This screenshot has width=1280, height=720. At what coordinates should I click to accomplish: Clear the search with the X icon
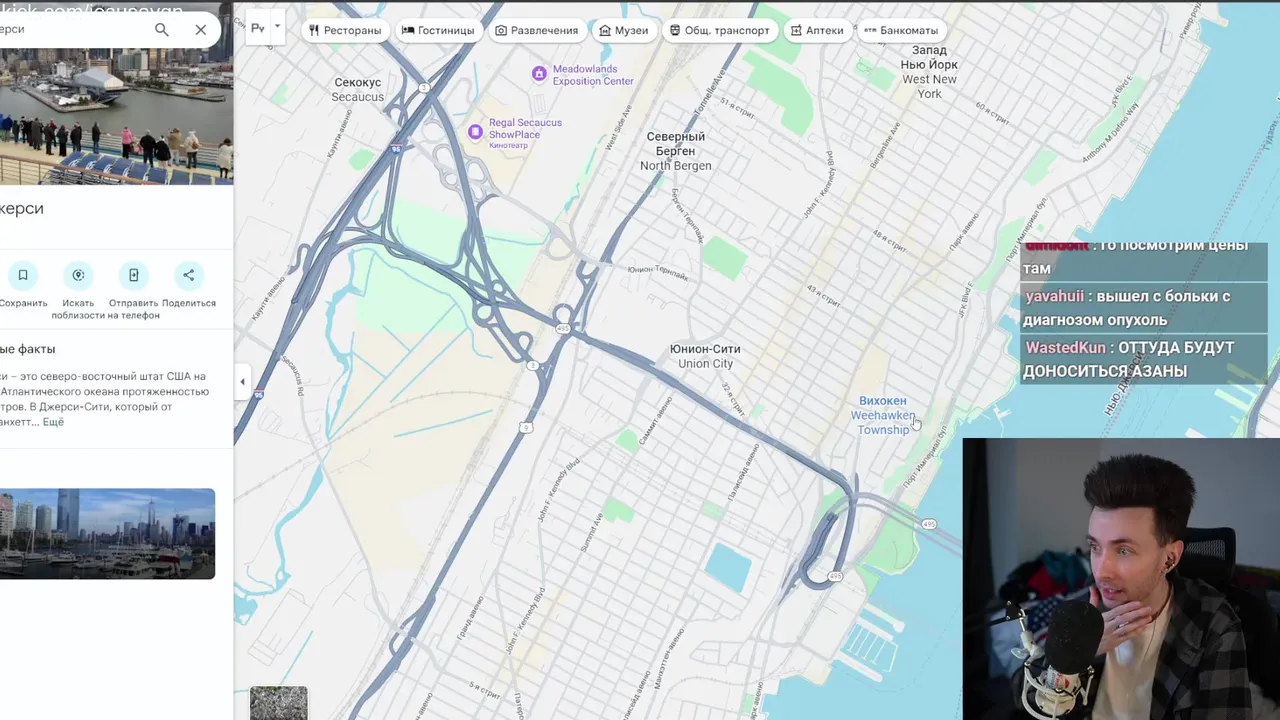[201, 30]
